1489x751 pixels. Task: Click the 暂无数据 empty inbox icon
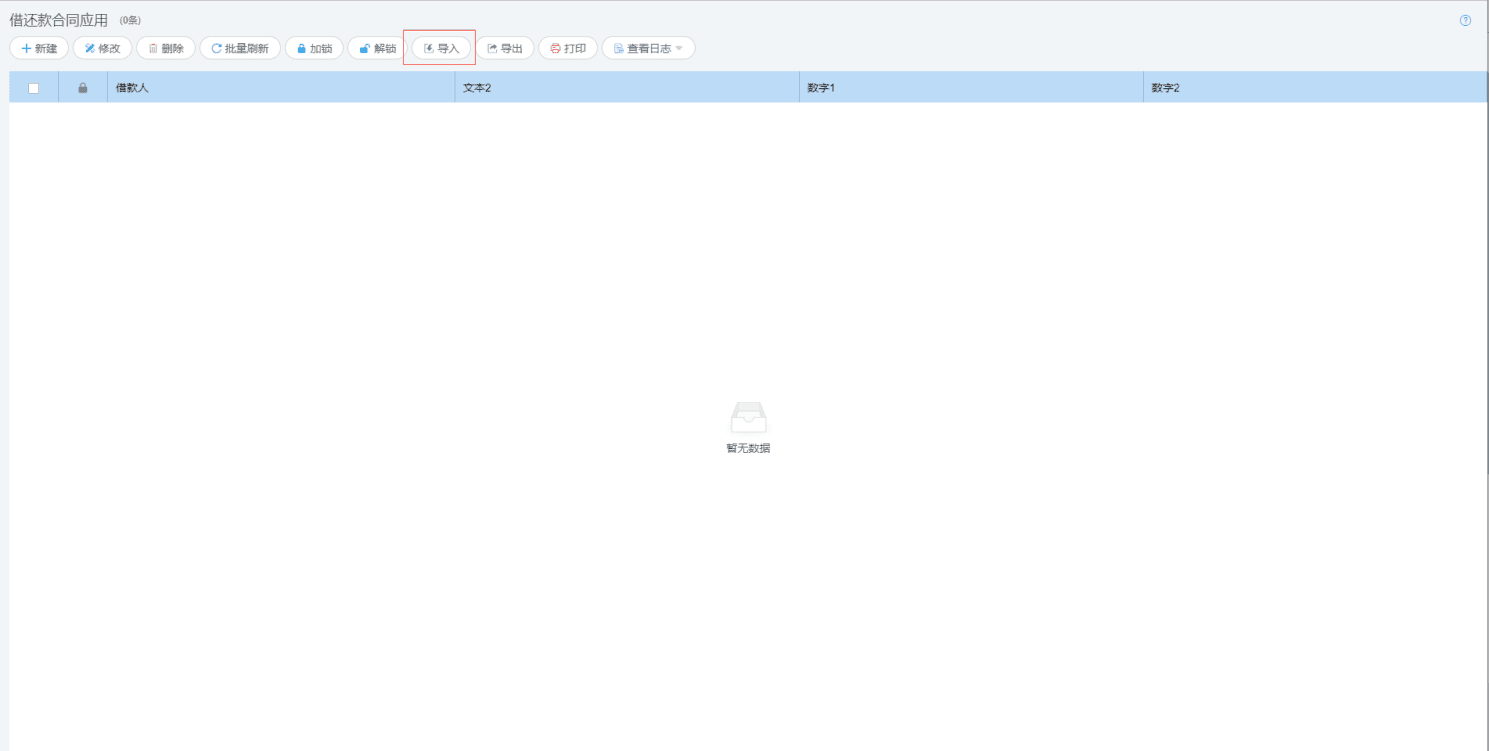tap(749, 417)
